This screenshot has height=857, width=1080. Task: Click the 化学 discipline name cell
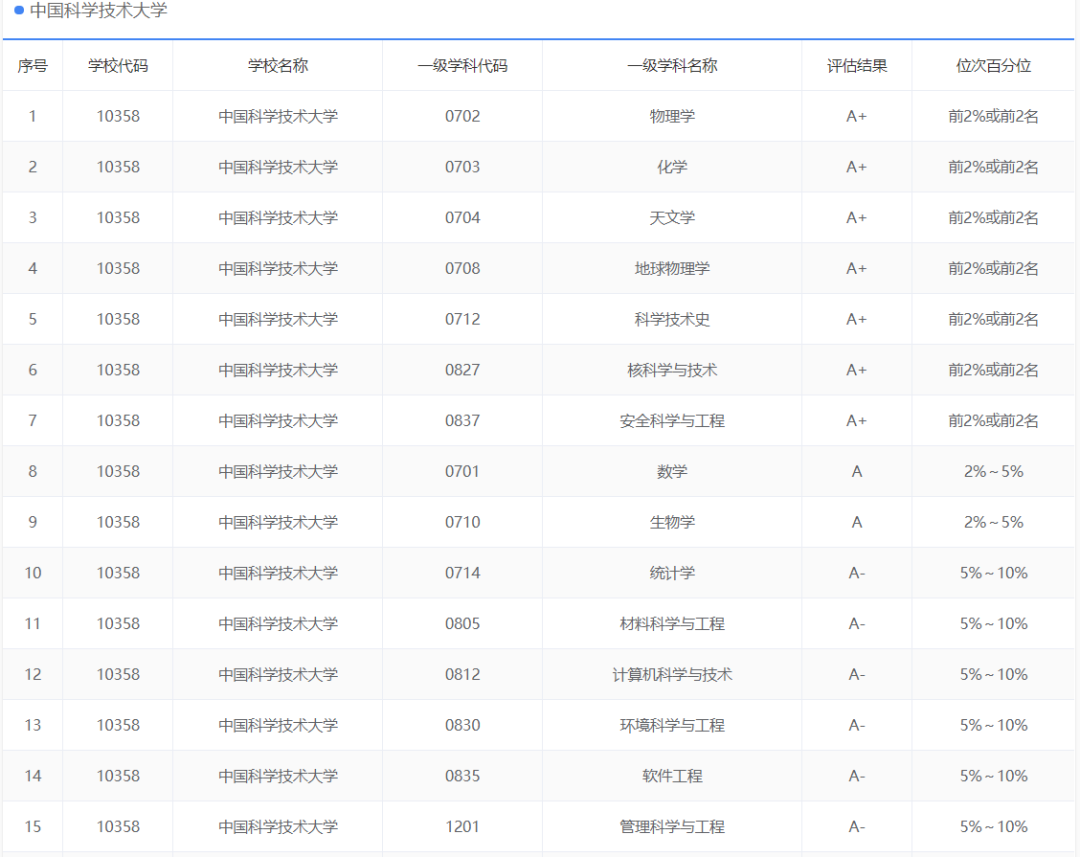click(672, 167)
